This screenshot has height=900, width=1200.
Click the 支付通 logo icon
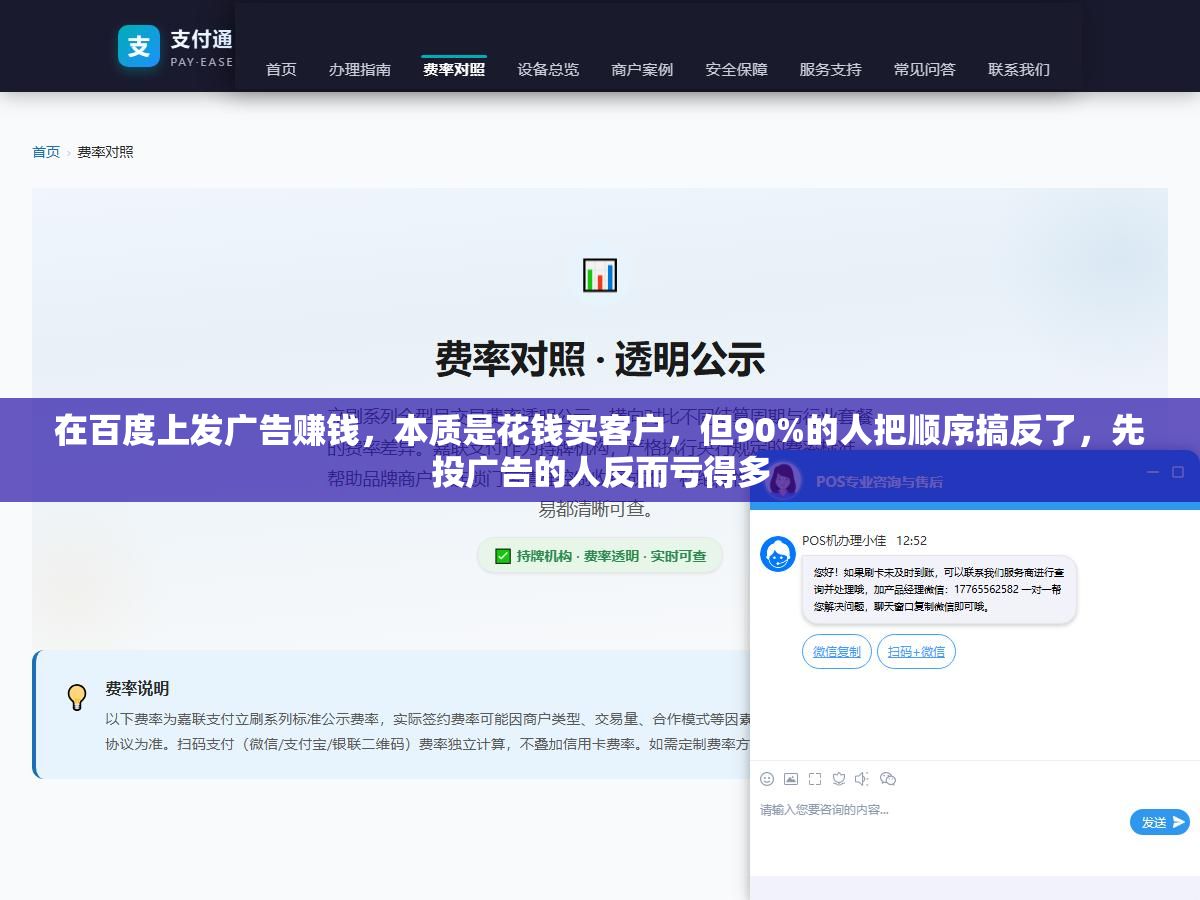click(139, 46)
